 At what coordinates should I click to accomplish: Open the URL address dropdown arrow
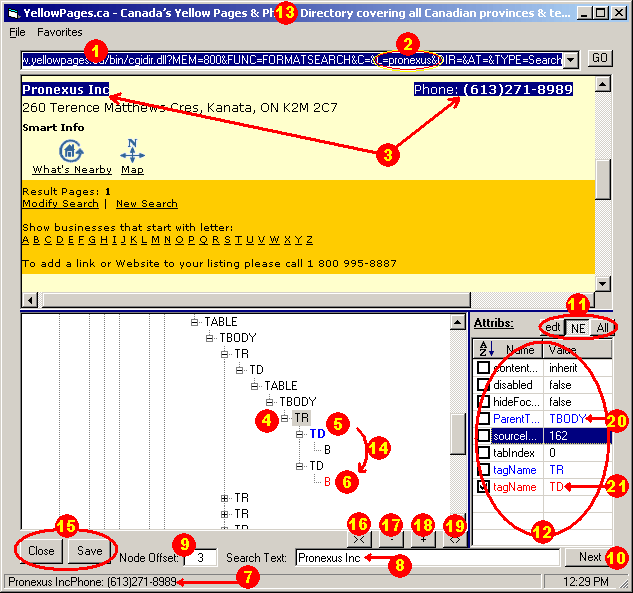coord(570,60)
